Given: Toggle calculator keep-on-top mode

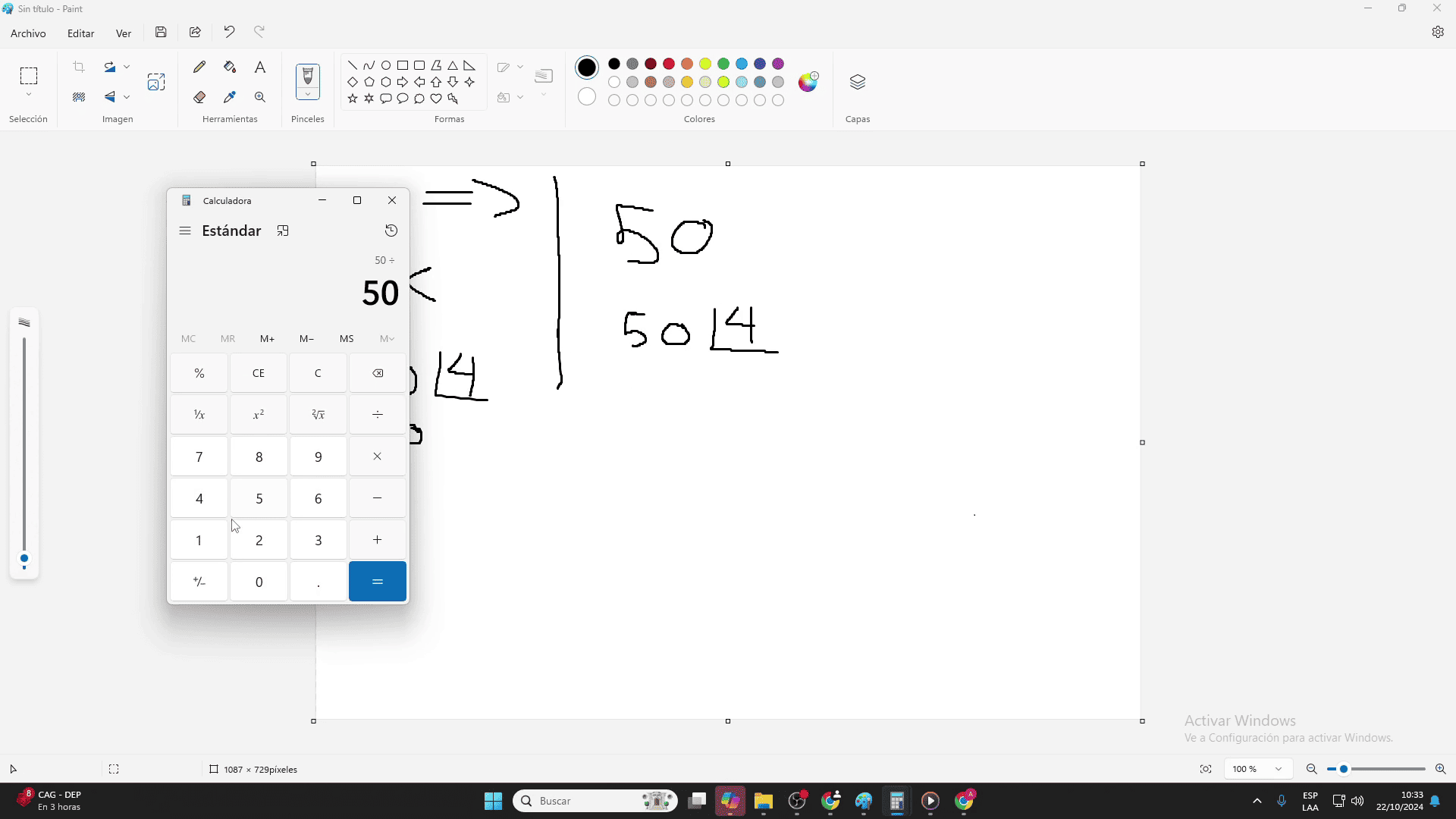Looking at the screenshot, I should [x=283, y=231].
